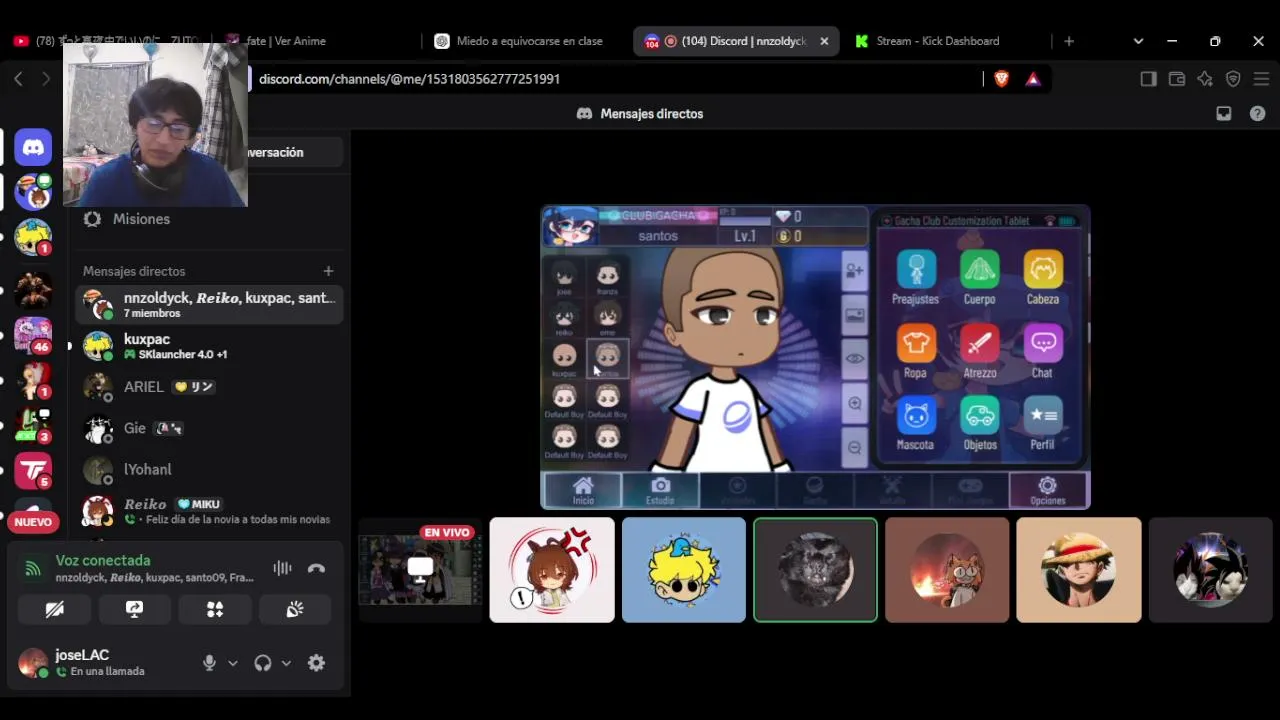This screenshot has width=1280, height=720.
Task: Toggle the eye visibility button in Gacha Club
Action: coord(854,358)
